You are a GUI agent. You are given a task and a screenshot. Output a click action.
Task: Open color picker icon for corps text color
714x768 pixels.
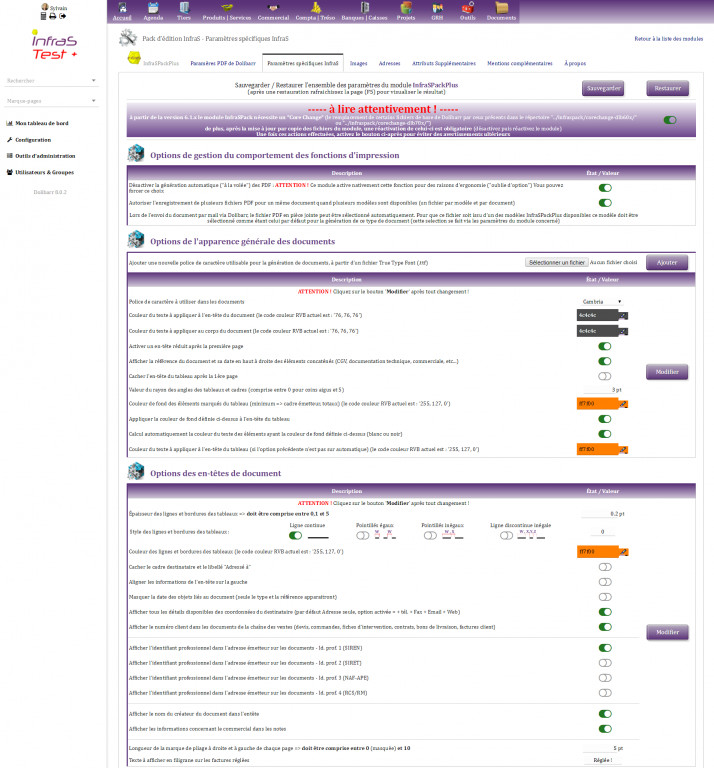(623, 332)
